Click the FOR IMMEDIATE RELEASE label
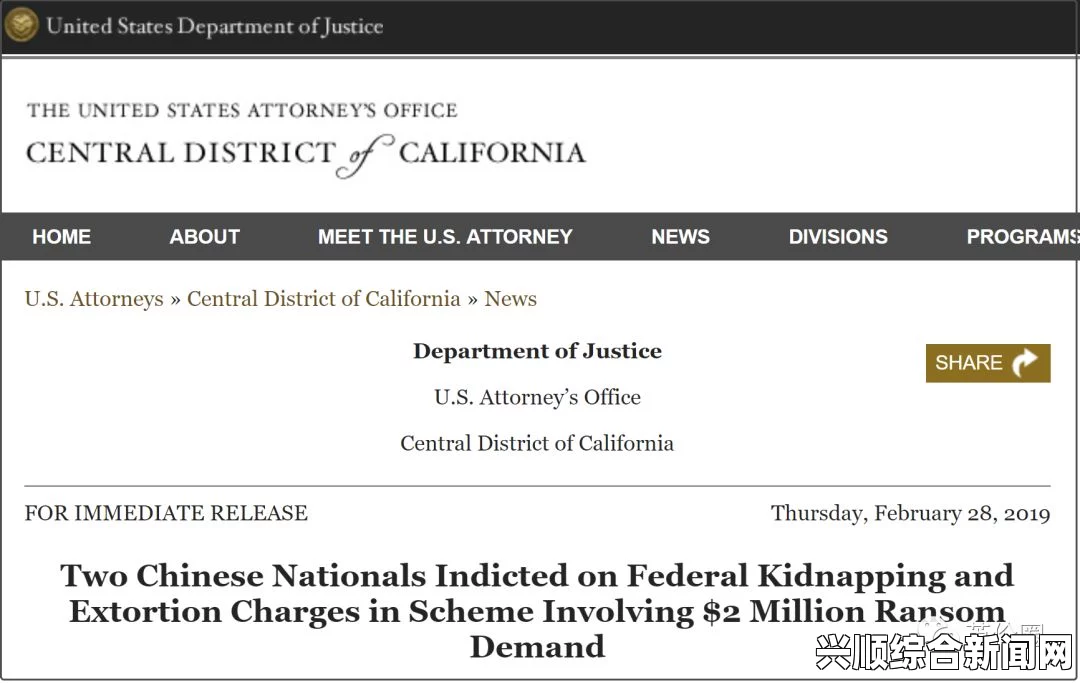 (166, 514)
